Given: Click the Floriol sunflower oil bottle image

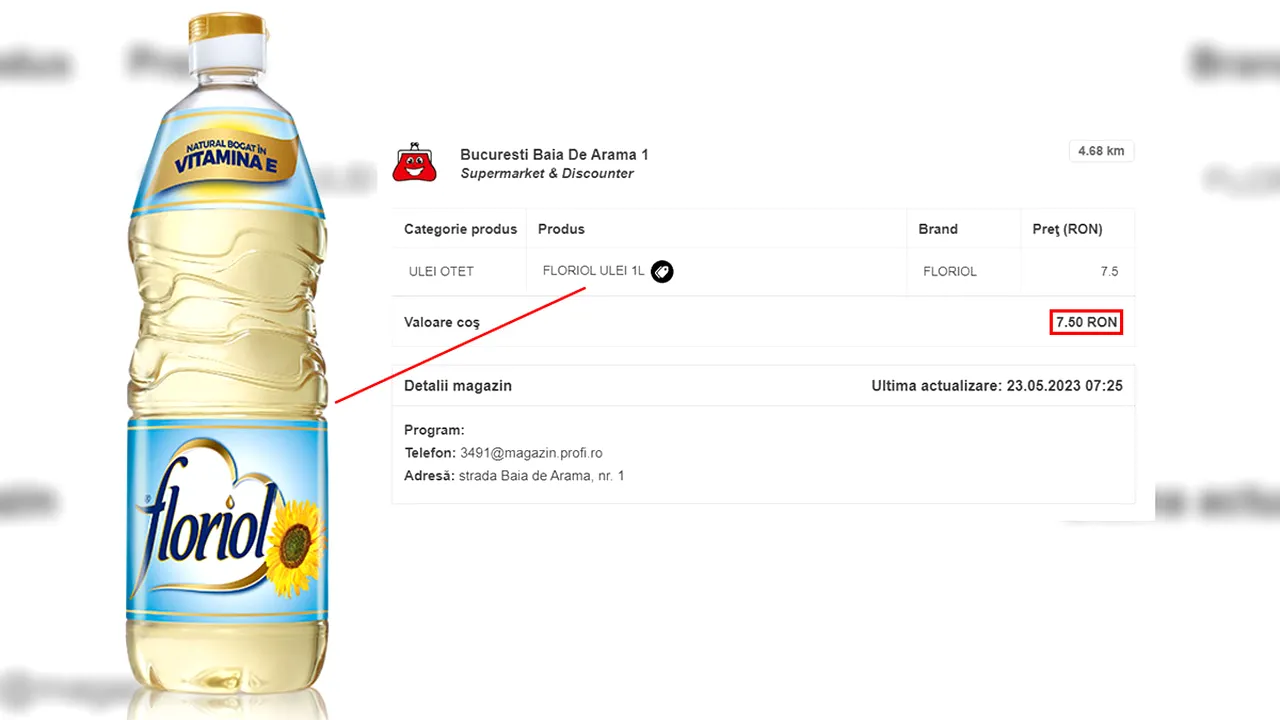Looking at the screenshot, I should (x=227, y=365).
